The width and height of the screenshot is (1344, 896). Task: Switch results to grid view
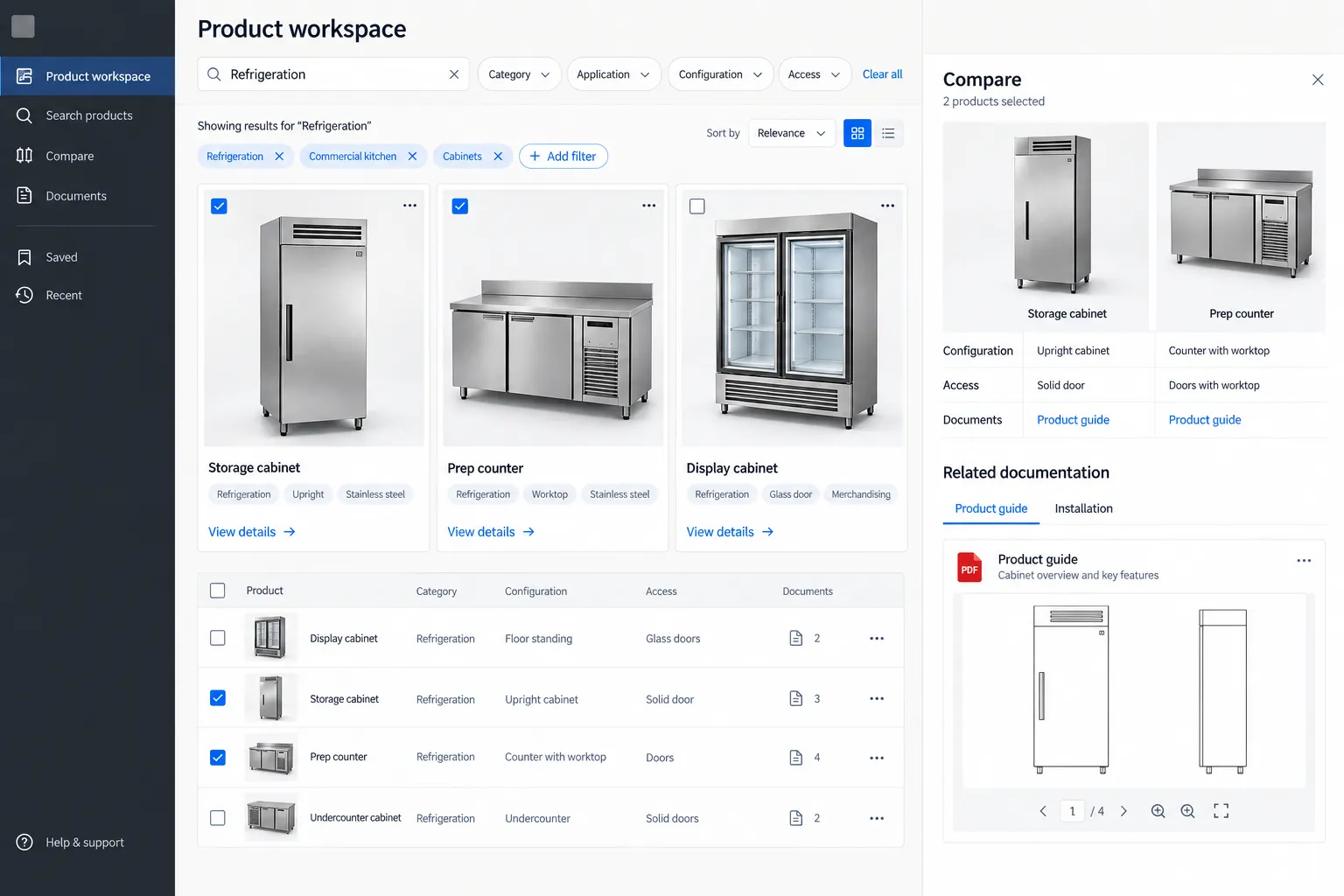tap(857, 133)
